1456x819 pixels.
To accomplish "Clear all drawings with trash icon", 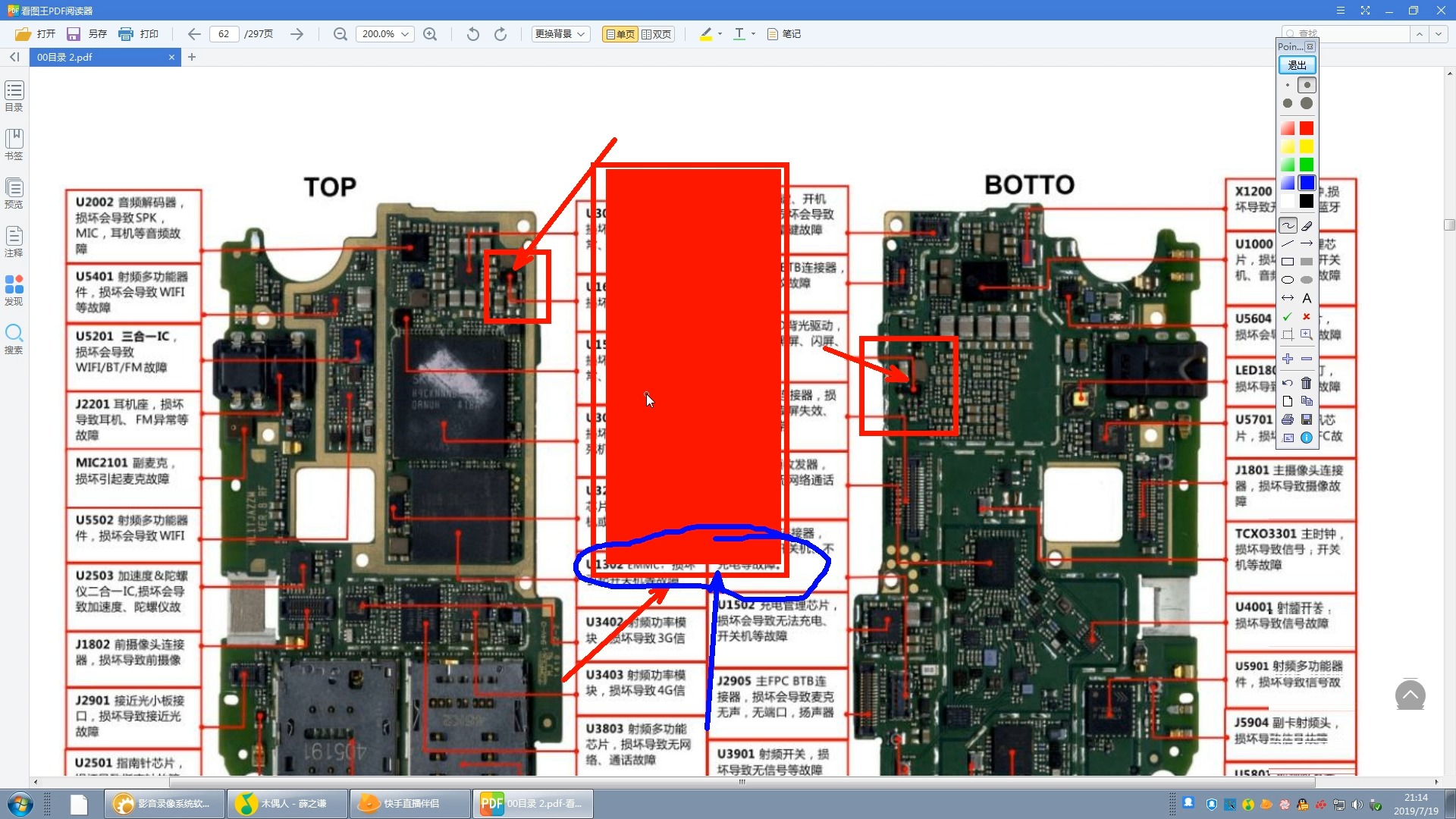I will point(1307,383).
